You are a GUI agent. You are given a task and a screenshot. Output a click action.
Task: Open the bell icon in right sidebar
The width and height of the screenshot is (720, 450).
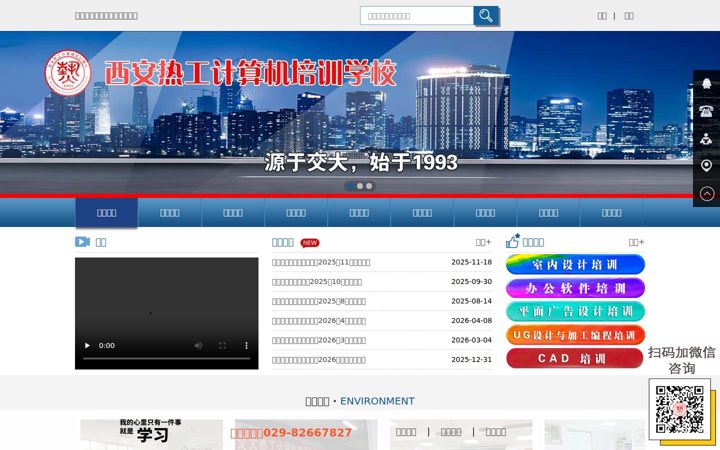[x=706, y=83]
